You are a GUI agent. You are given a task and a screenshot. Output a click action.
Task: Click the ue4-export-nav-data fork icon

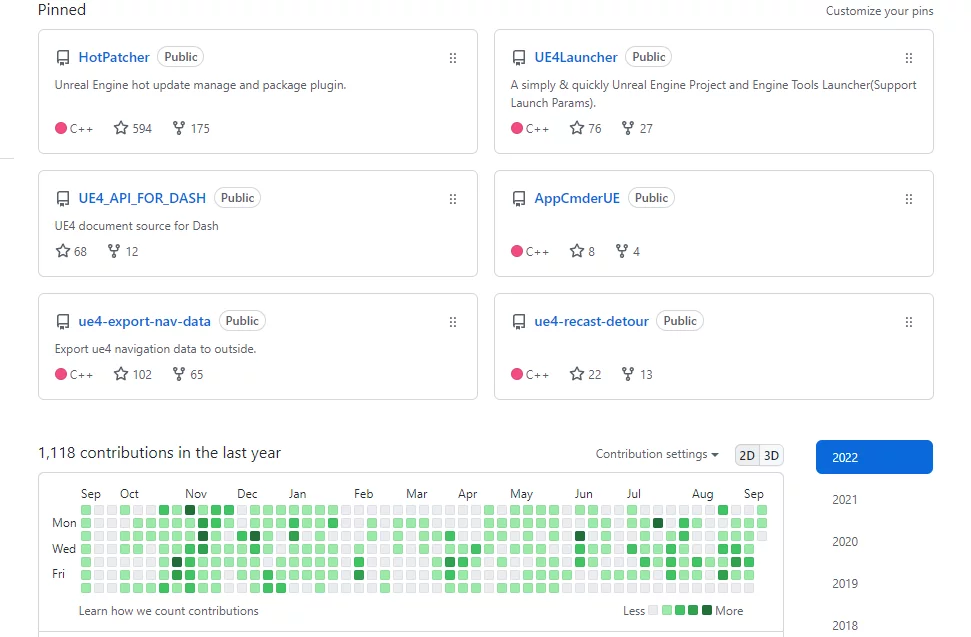pyautogui.click(x=179, y=374)
